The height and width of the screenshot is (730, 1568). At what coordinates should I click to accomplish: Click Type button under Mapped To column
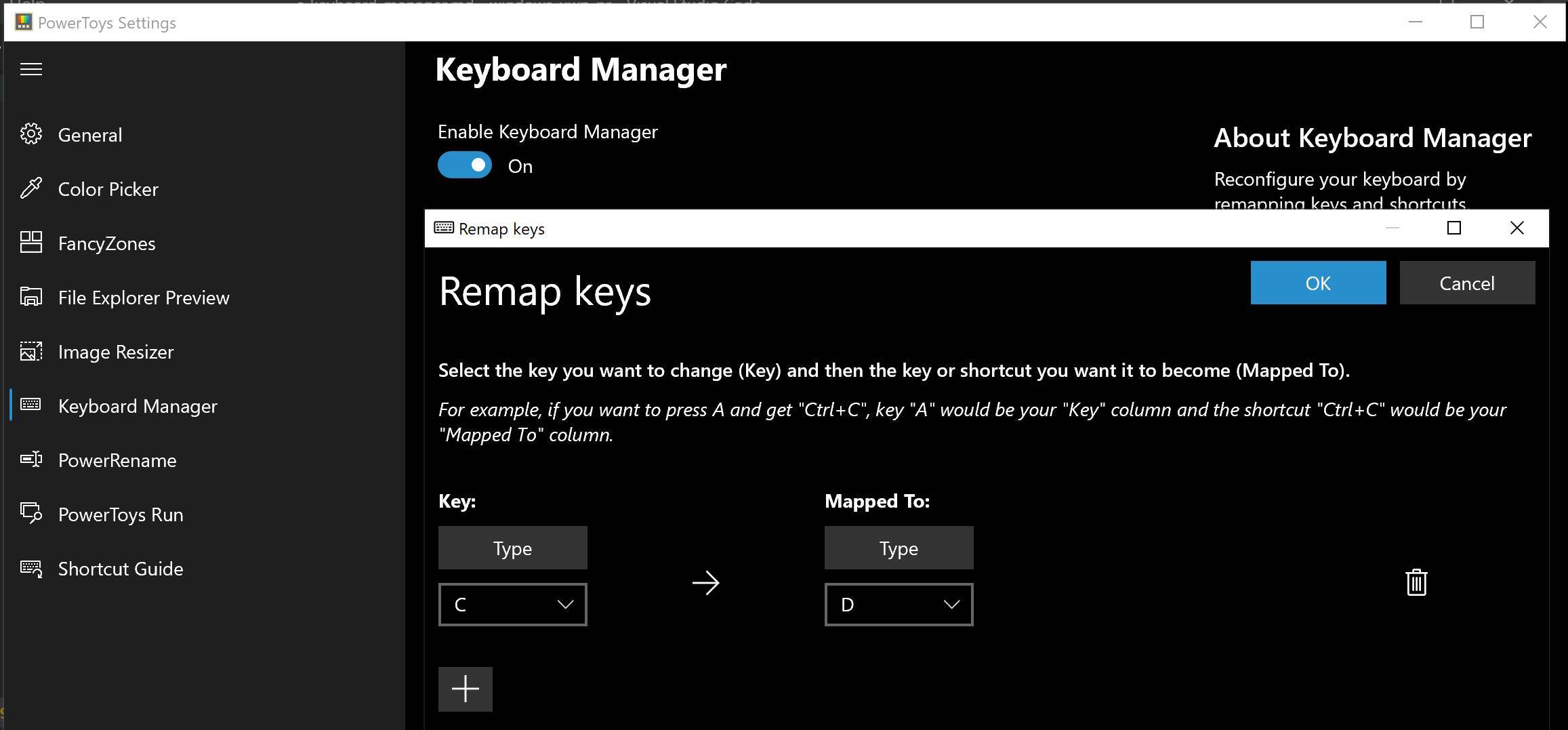899,548
